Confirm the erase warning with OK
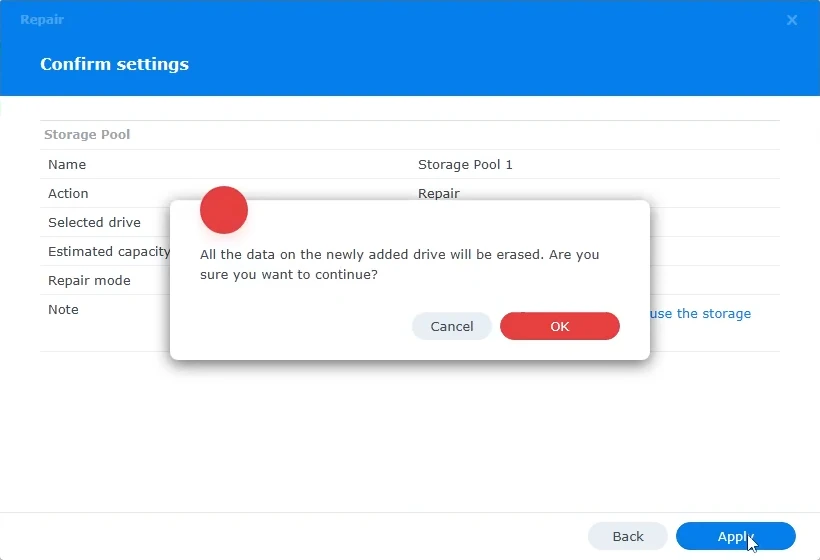 (x=560, y=326)
